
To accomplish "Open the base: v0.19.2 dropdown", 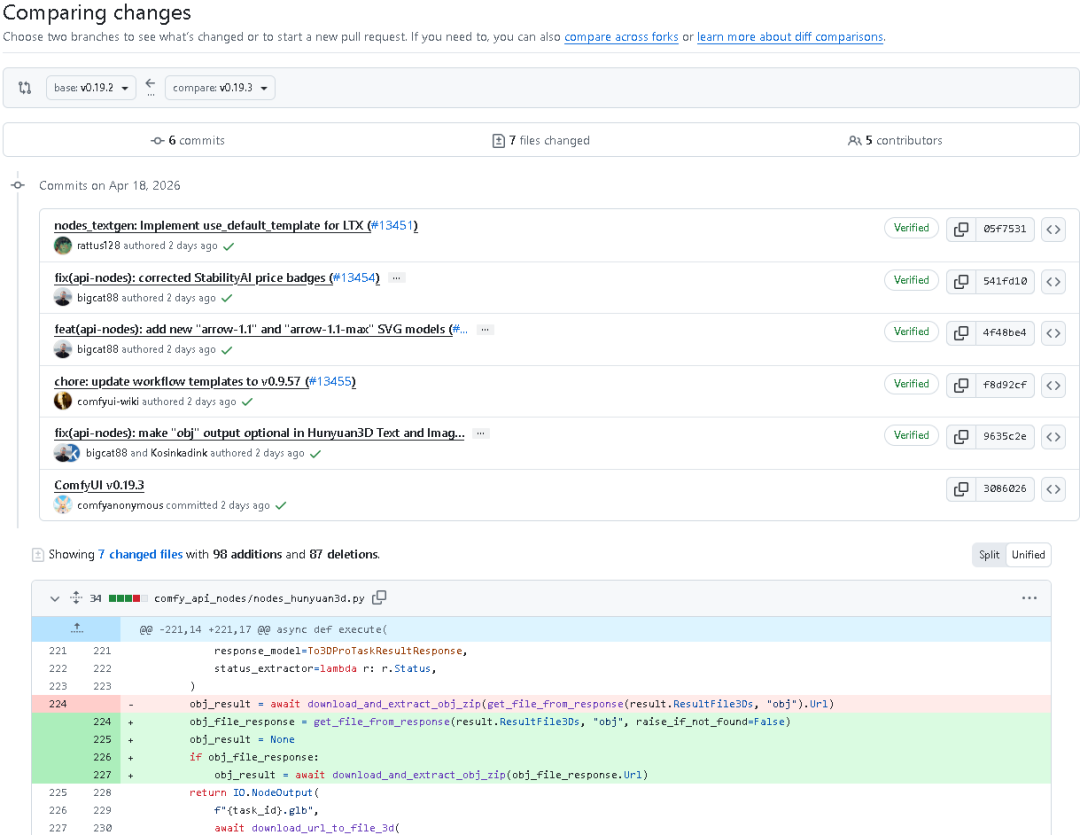I will [91, 87].
